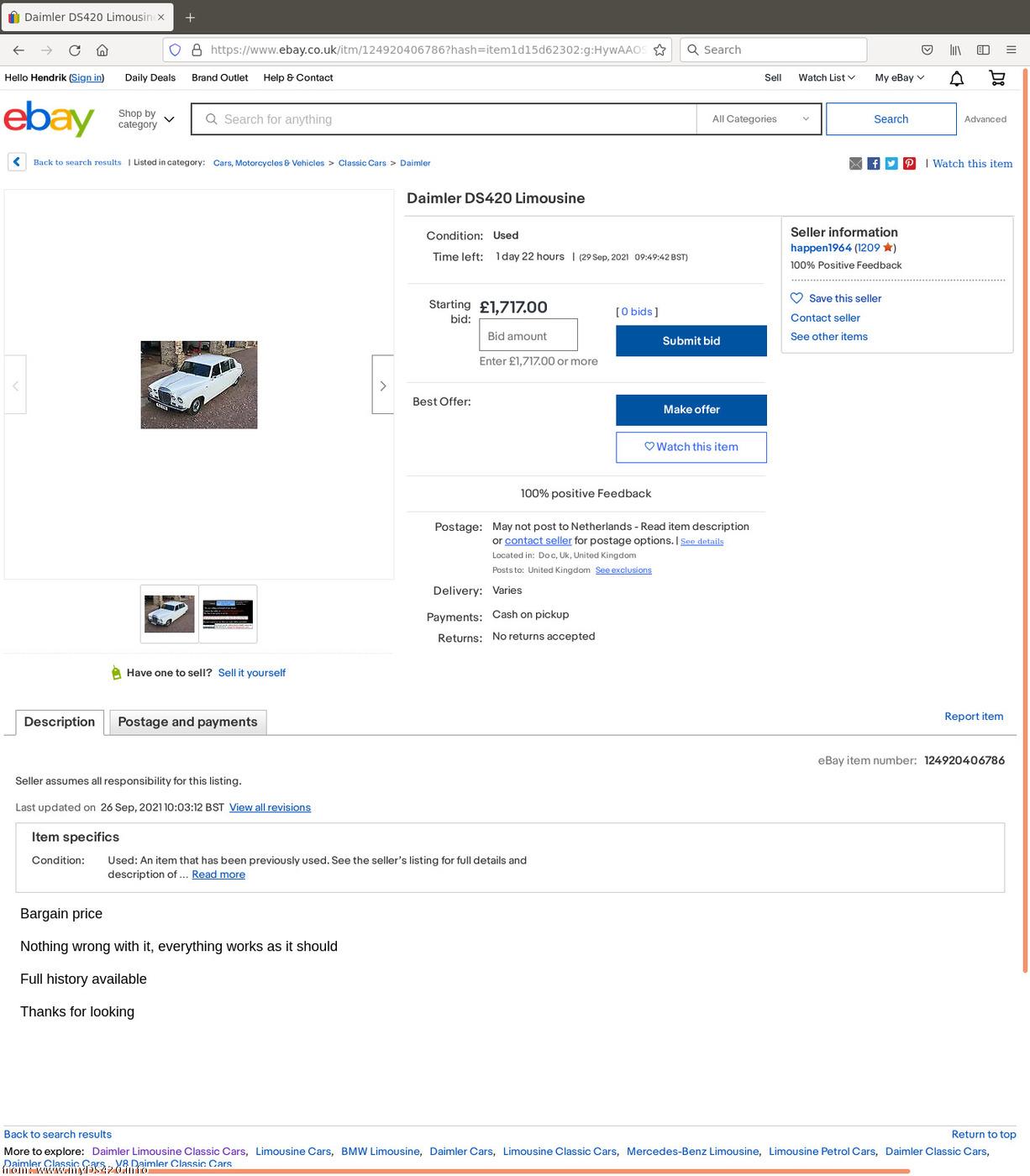Select the second listing thumbnail image

pos(228,614)
